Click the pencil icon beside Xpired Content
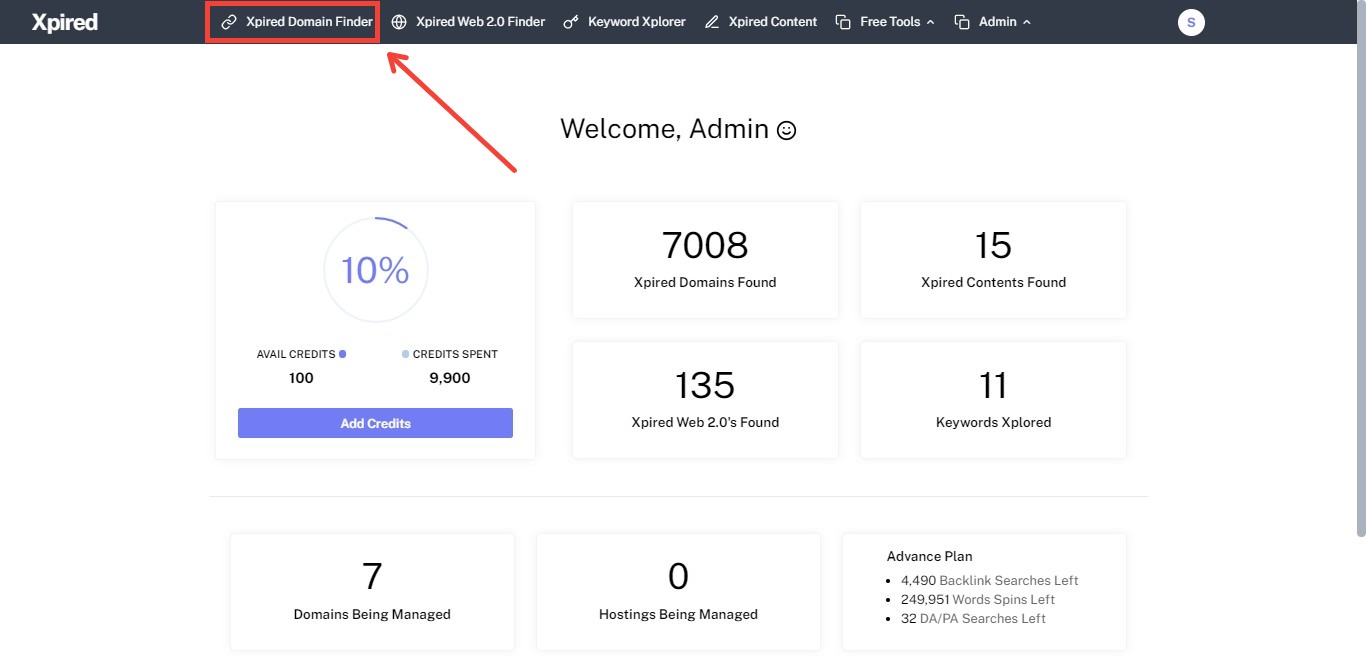Image resolution: width=1366 pixels, height=656 pixels. (712, 22)
